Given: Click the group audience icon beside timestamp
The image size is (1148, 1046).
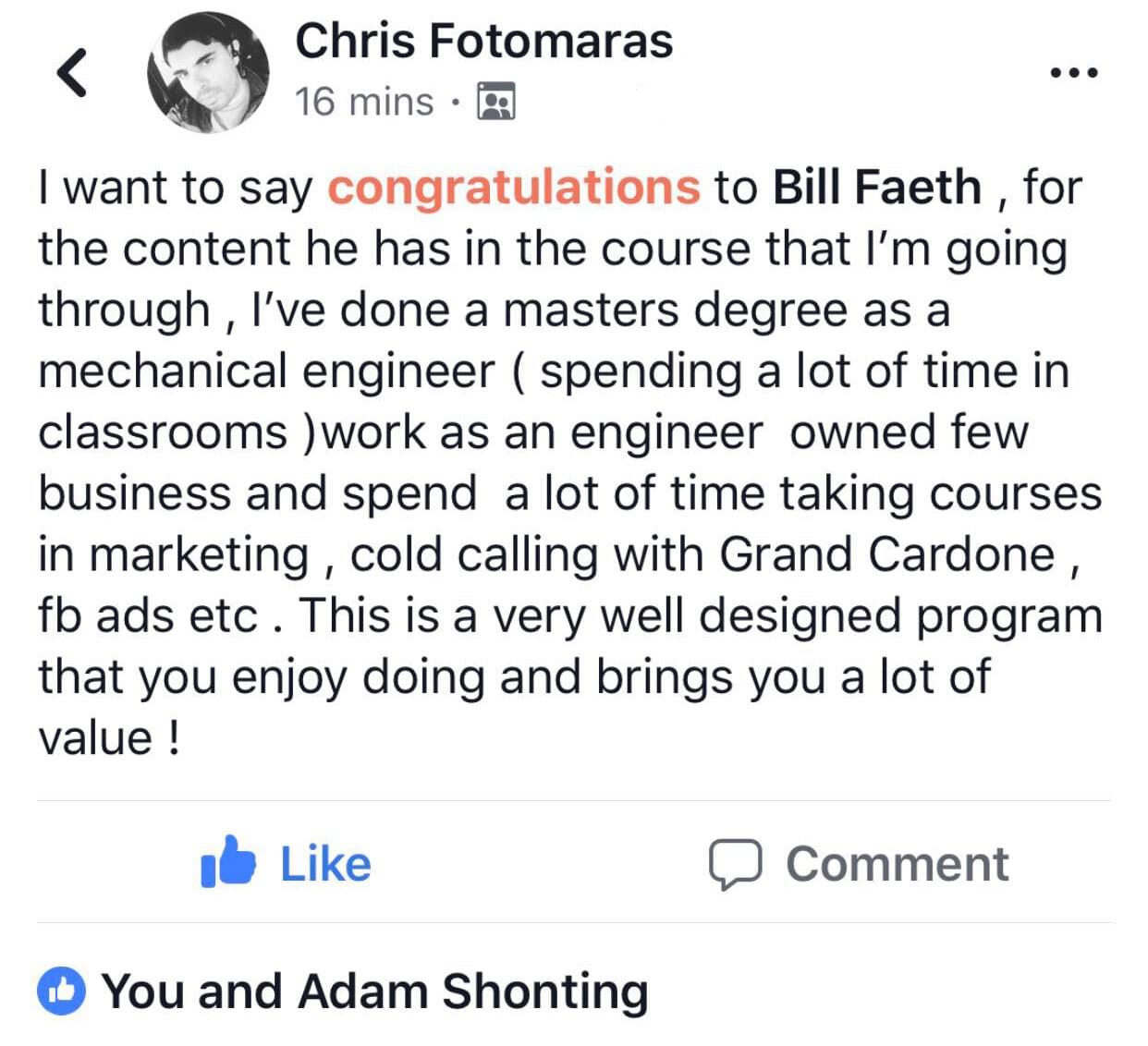Looking at the screenshot, I should [495, 102].
